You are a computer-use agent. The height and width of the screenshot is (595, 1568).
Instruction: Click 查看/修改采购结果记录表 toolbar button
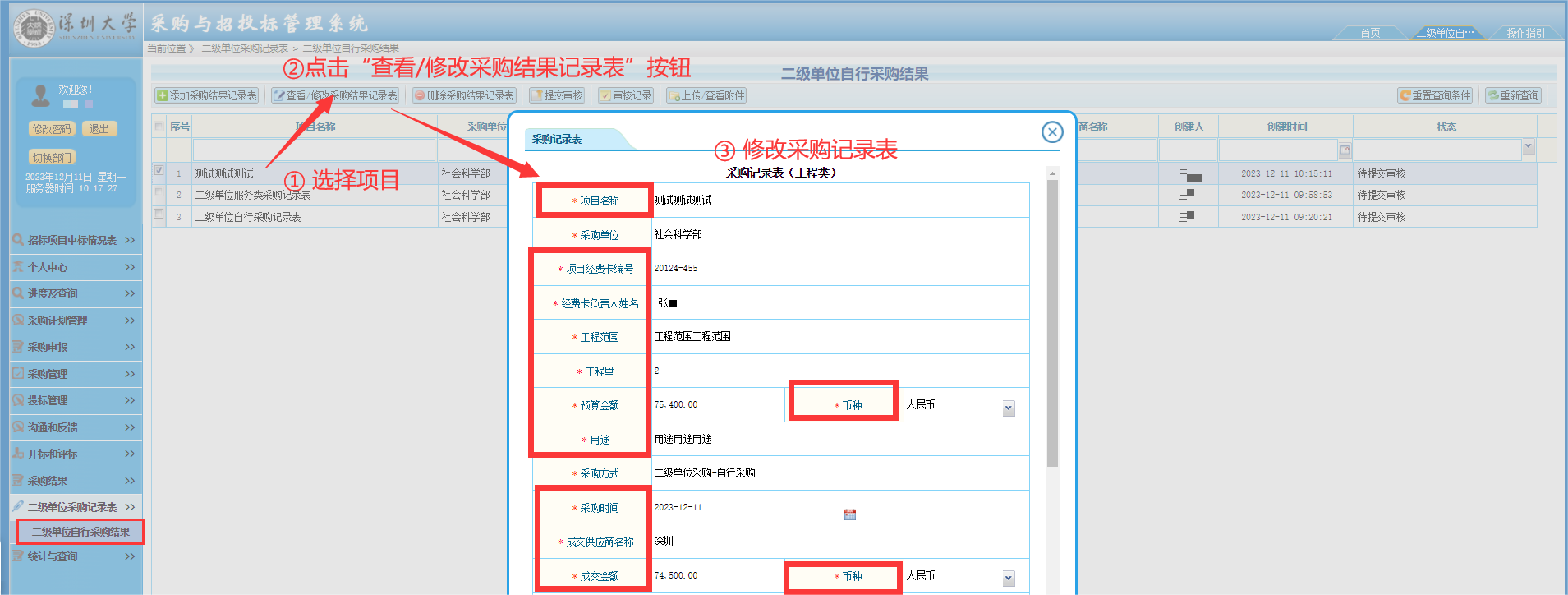click(335, 95)
